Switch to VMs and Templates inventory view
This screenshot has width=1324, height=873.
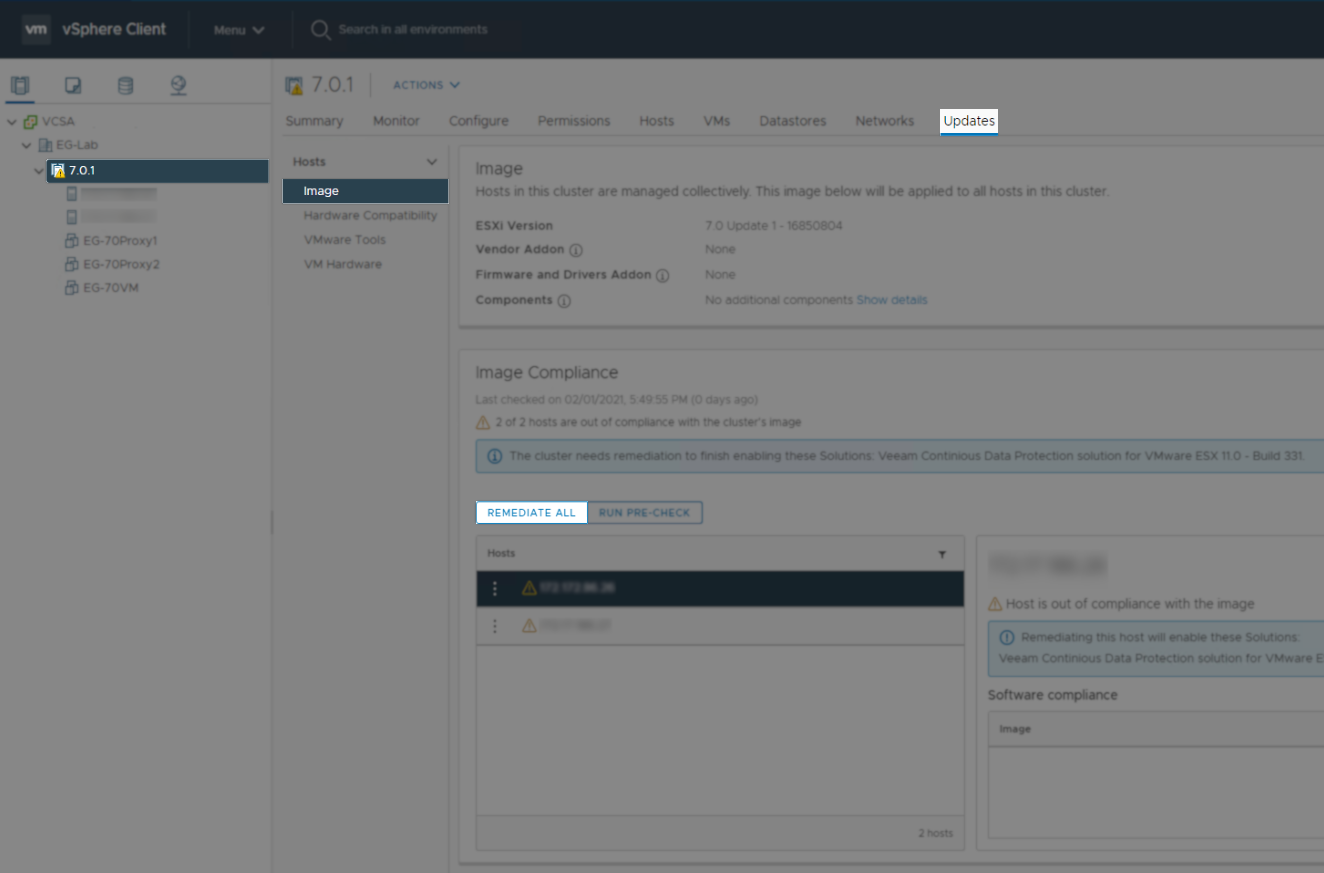pos(72,85)
